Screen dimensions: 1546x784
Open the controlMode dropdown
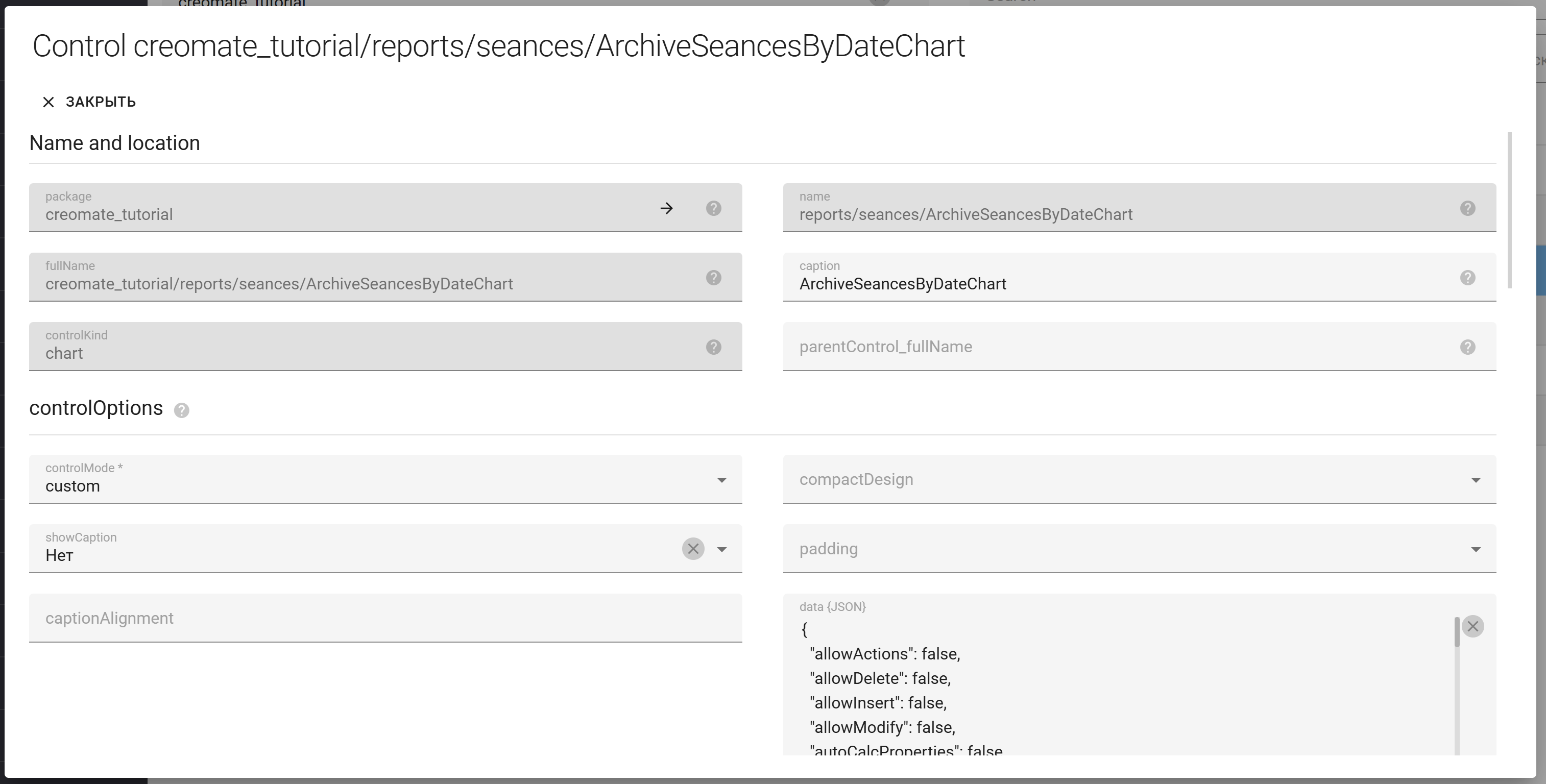tap(721, 480)
